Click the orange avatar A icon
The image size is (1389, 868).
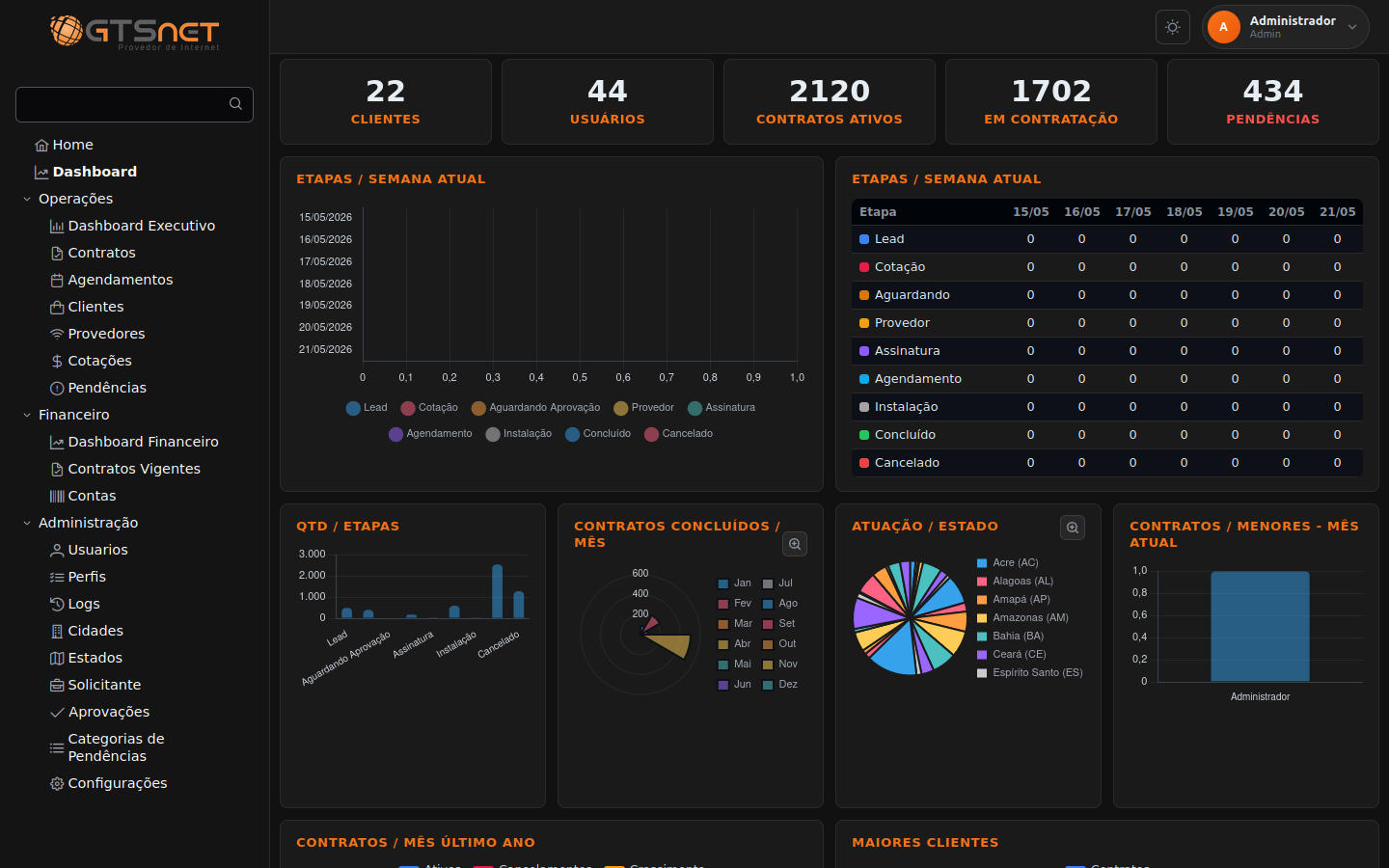click(x=1224, y=27)
